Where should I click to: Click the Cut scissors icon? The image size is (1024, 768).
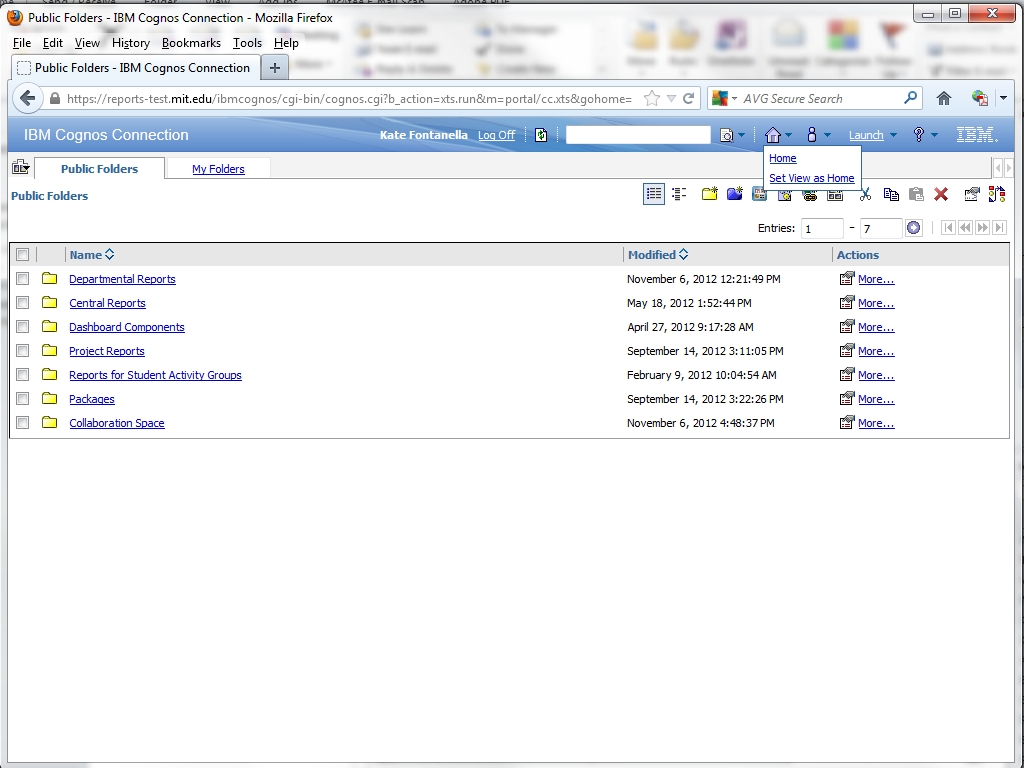point(865,194)
